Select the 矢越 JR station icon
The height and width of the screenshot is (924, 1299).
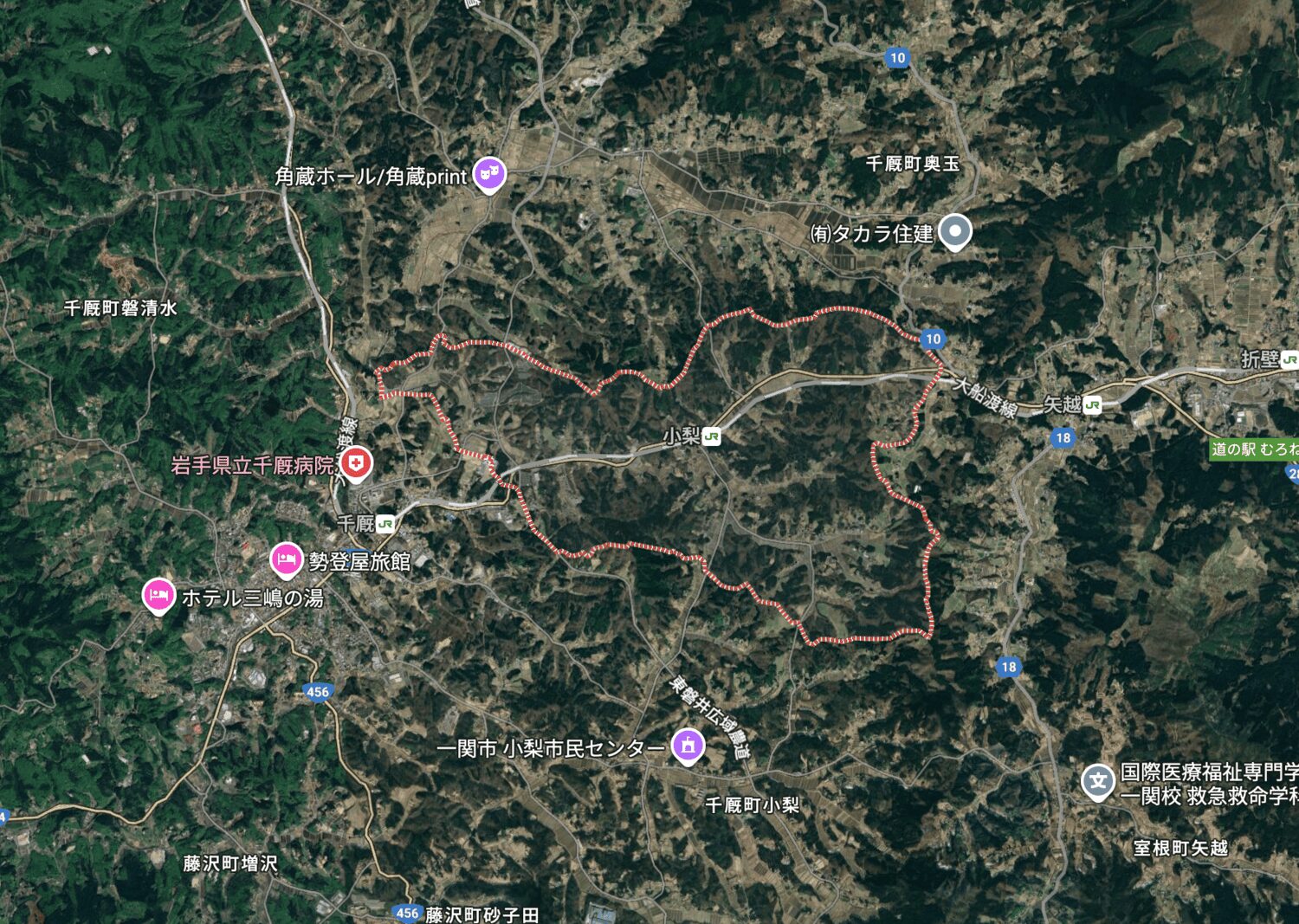tap(1093, 404)
